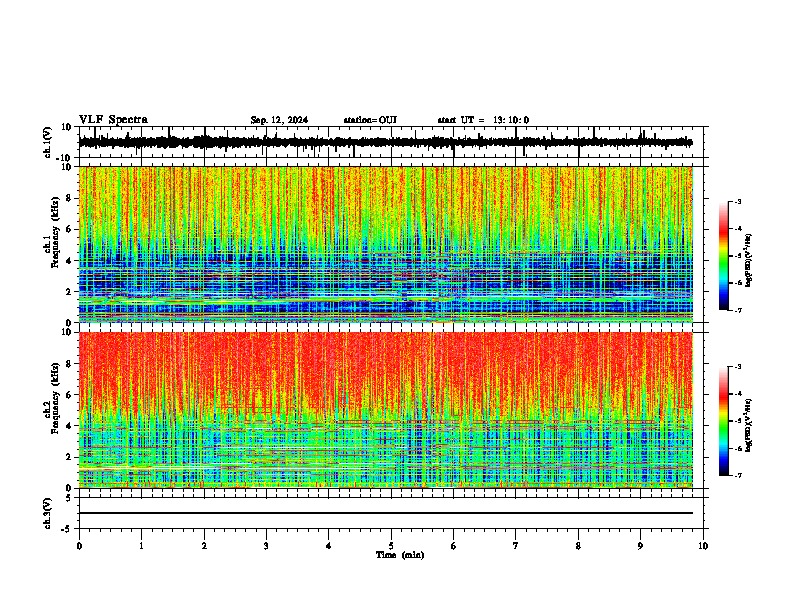Viewport: 792px width, 612px height.
Task: Click the time axis tick labeled 10
Action: click(x=703, y=546)
